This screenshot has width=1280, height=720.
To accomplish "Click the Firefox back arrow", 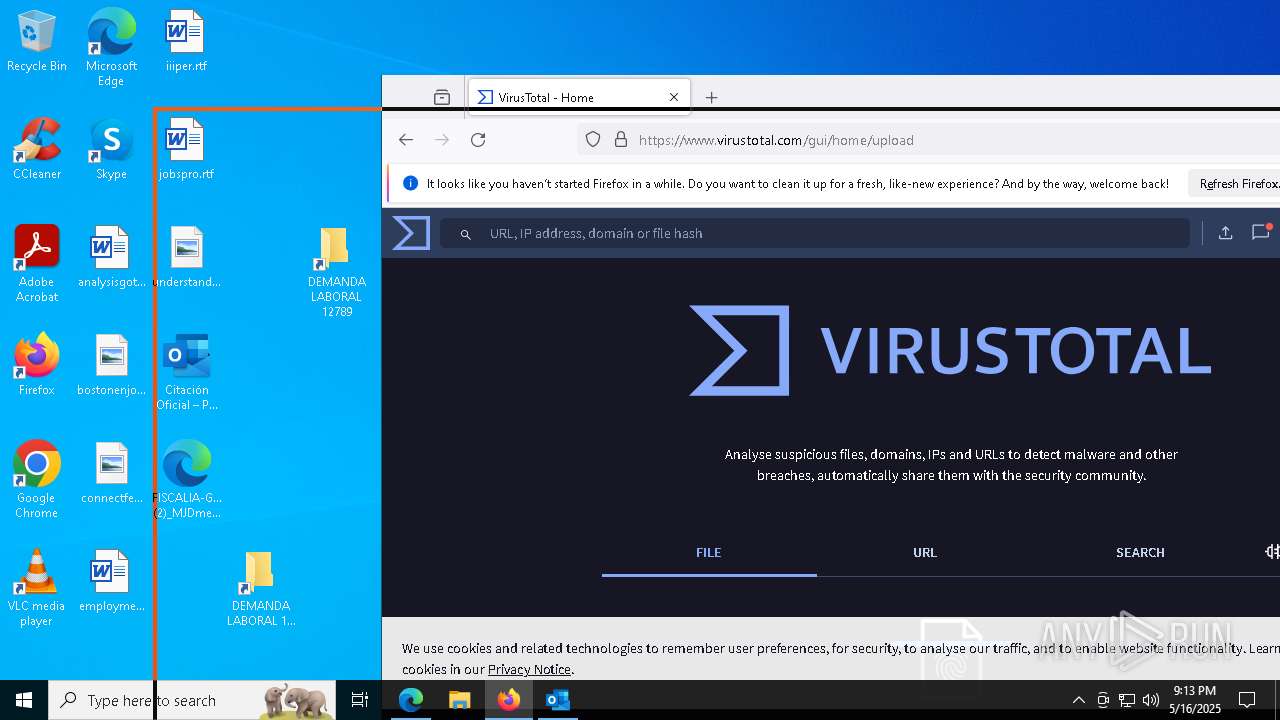I will pyautogui.click(x=406, y=140).
